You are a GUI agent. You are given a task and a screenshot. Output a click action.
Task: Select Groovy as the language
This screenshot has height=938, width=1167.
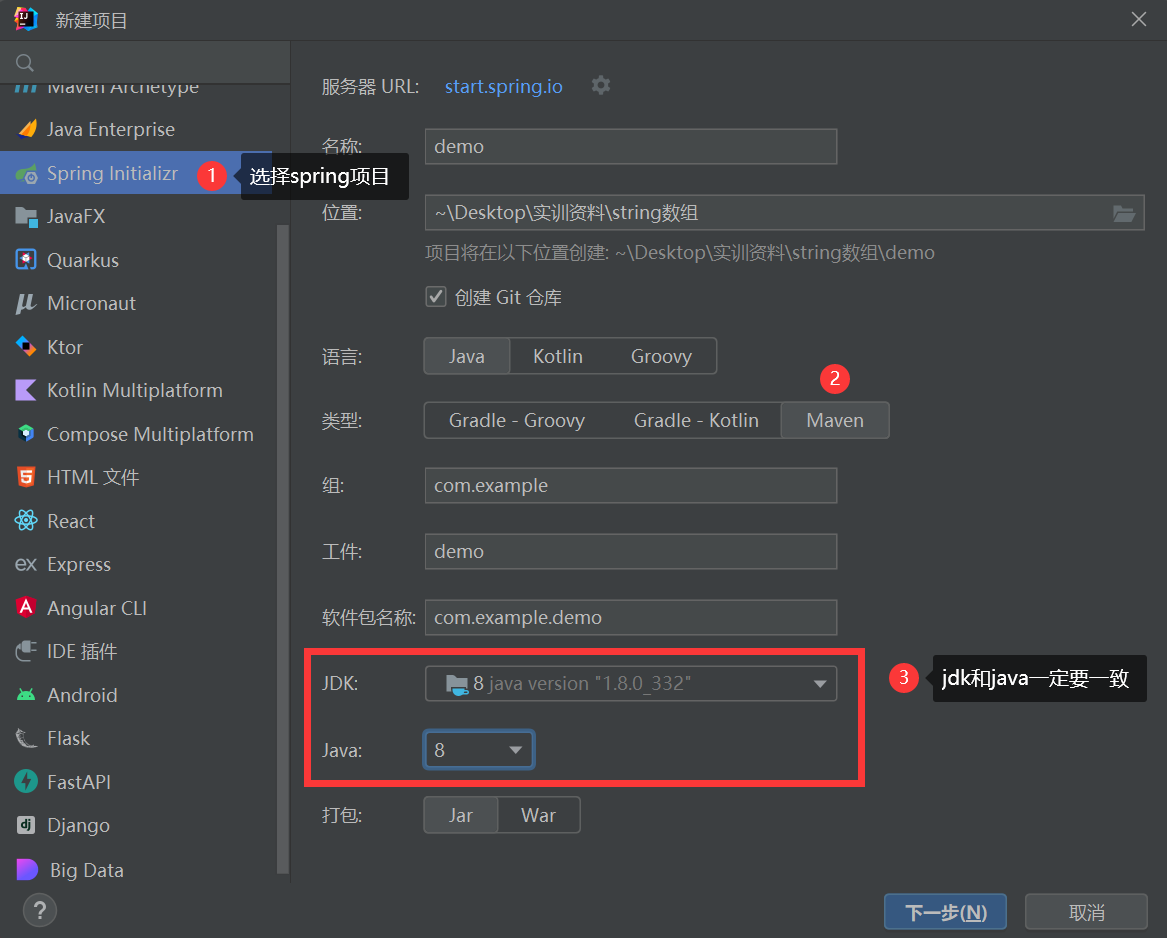pos(661,356)
